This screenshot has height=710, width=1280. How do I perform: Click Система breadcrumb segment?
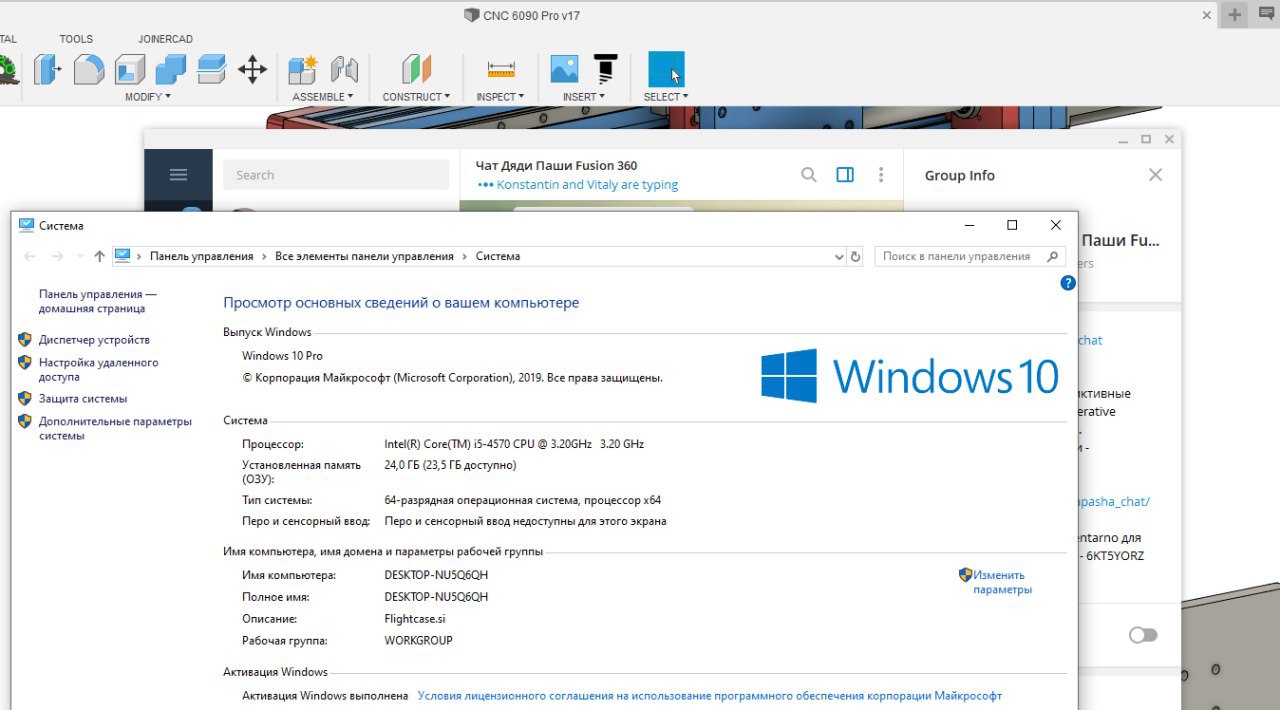coord(497,256)
